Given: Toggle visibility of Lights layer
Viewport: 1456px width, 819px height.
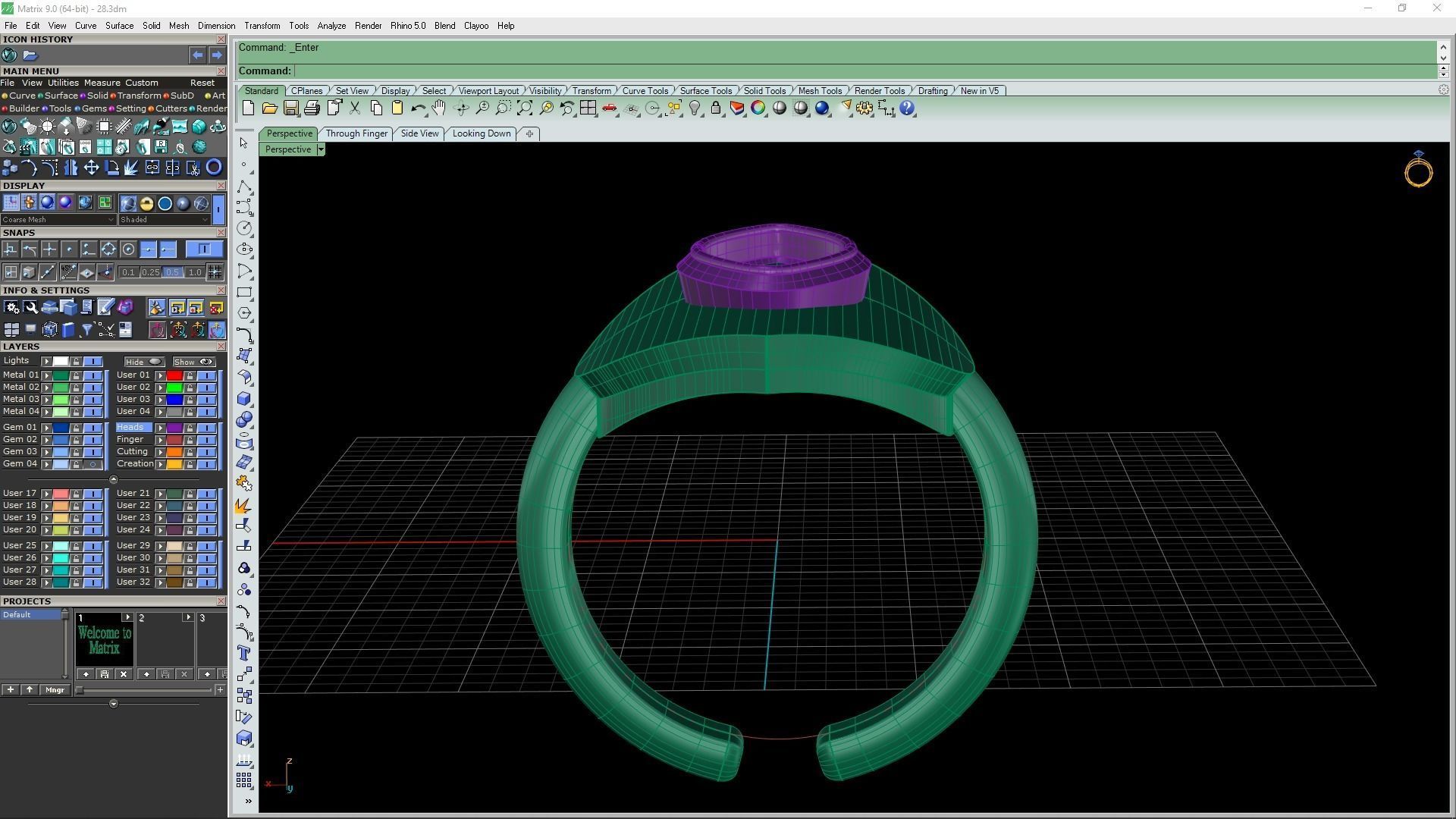Looking at the screenshot, I should point(93,362).
